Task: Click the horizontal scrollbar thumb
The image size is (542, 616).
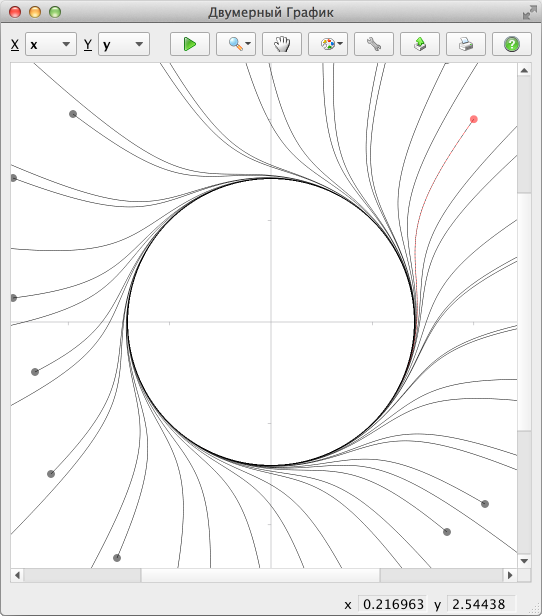Action: point(260,575)
